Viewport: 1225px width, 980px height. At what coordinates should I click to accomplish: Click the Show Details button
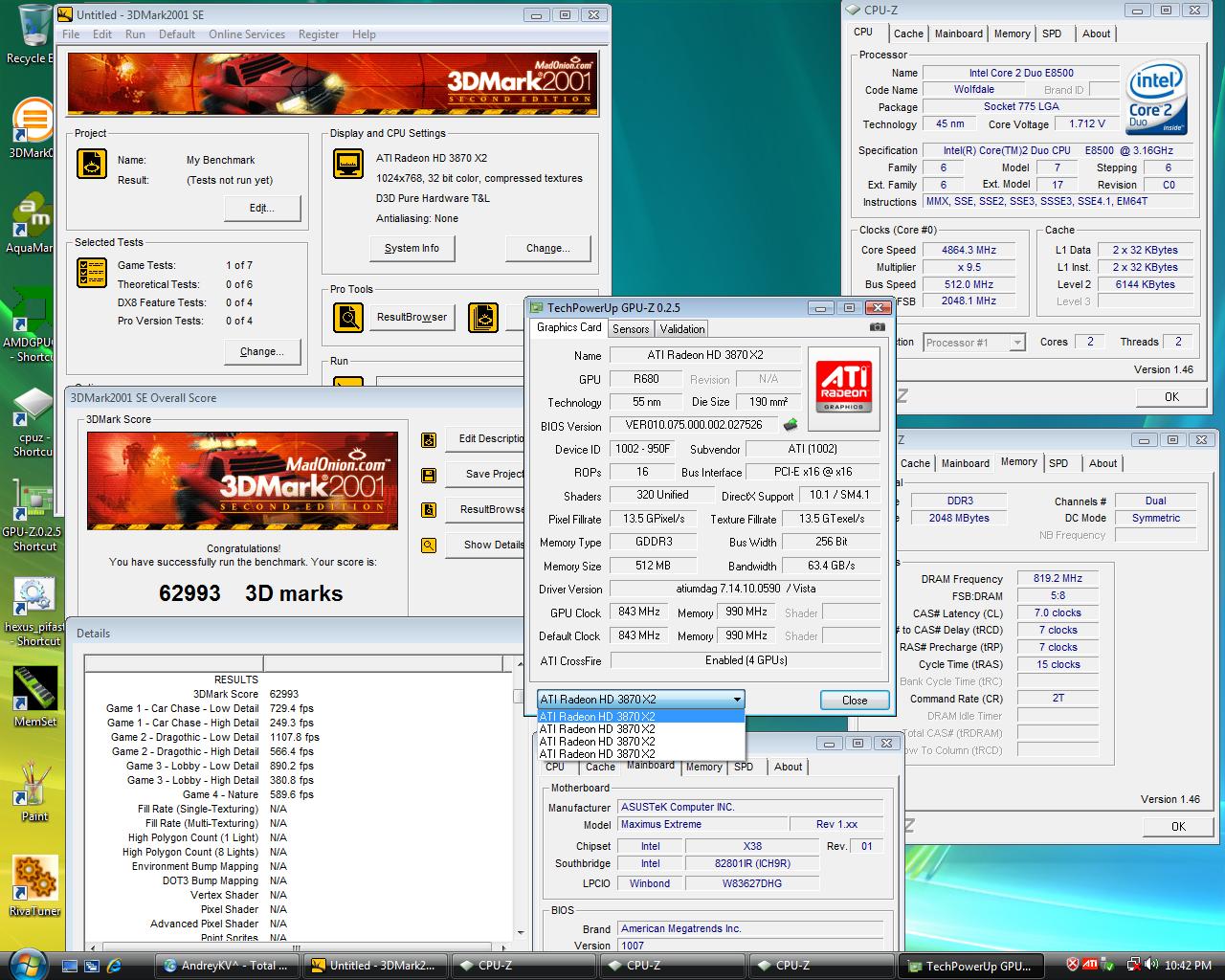pos(486,545)
